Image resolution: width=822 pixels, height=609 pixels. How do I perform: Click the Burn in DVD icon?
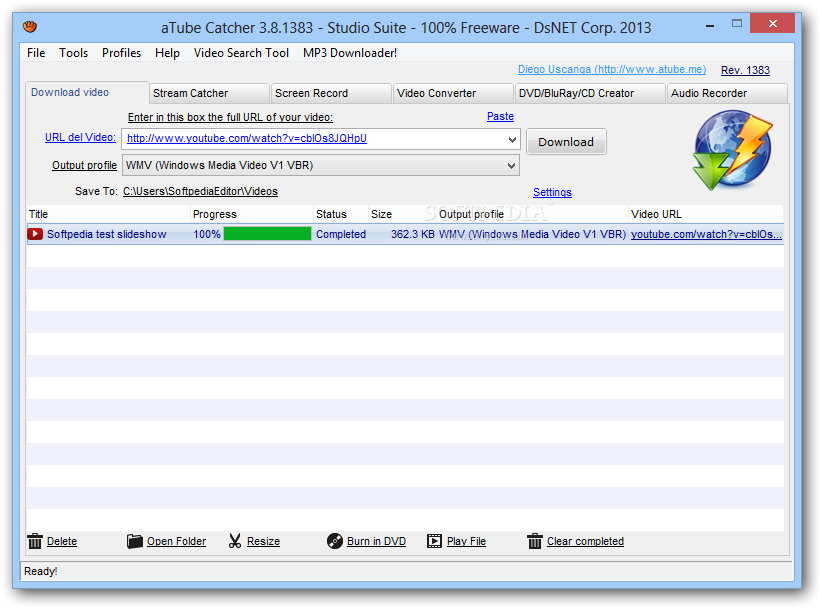tap(334, 541)
